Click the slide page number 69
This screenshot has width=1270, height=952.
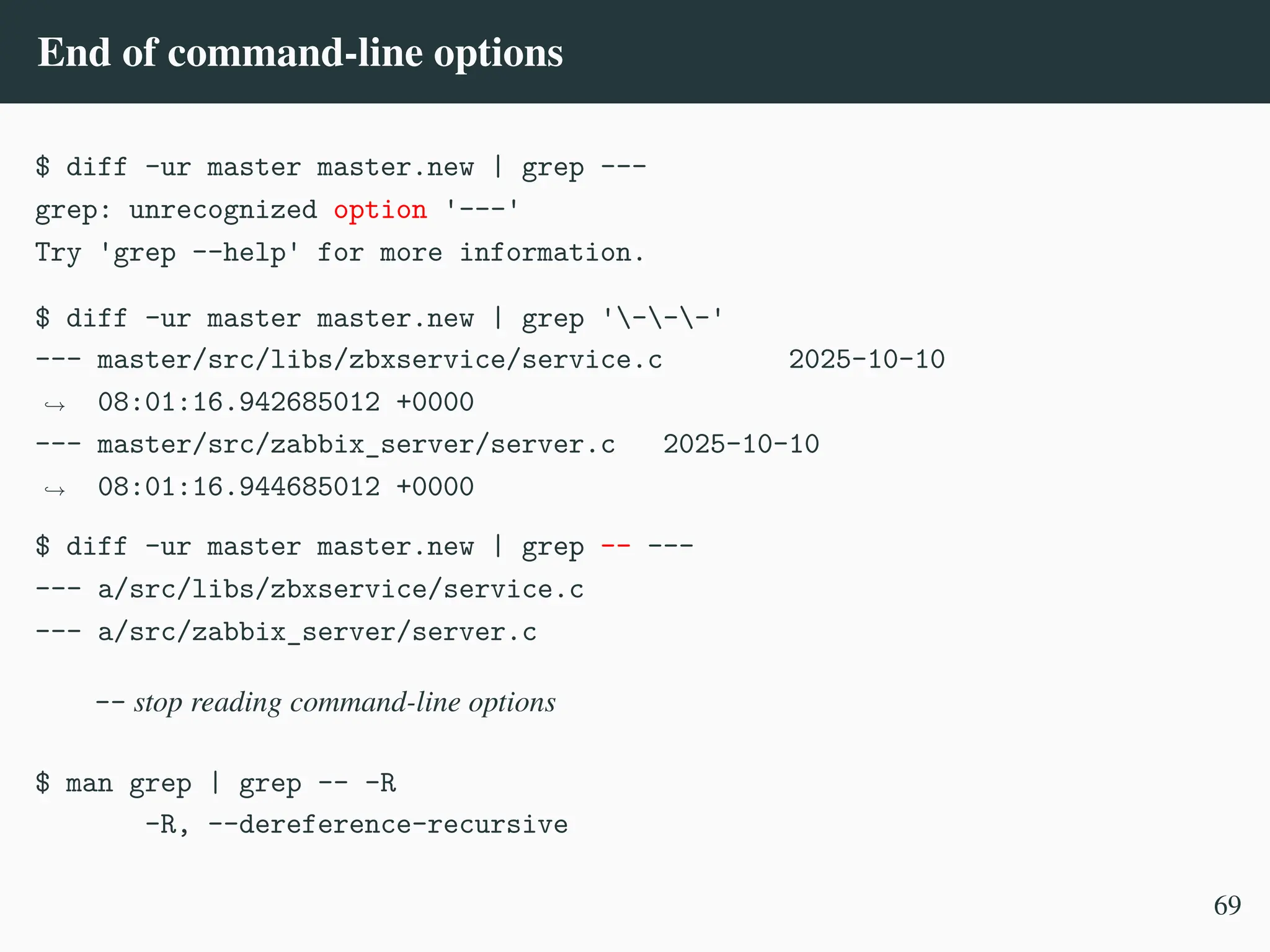(1227, 906)
